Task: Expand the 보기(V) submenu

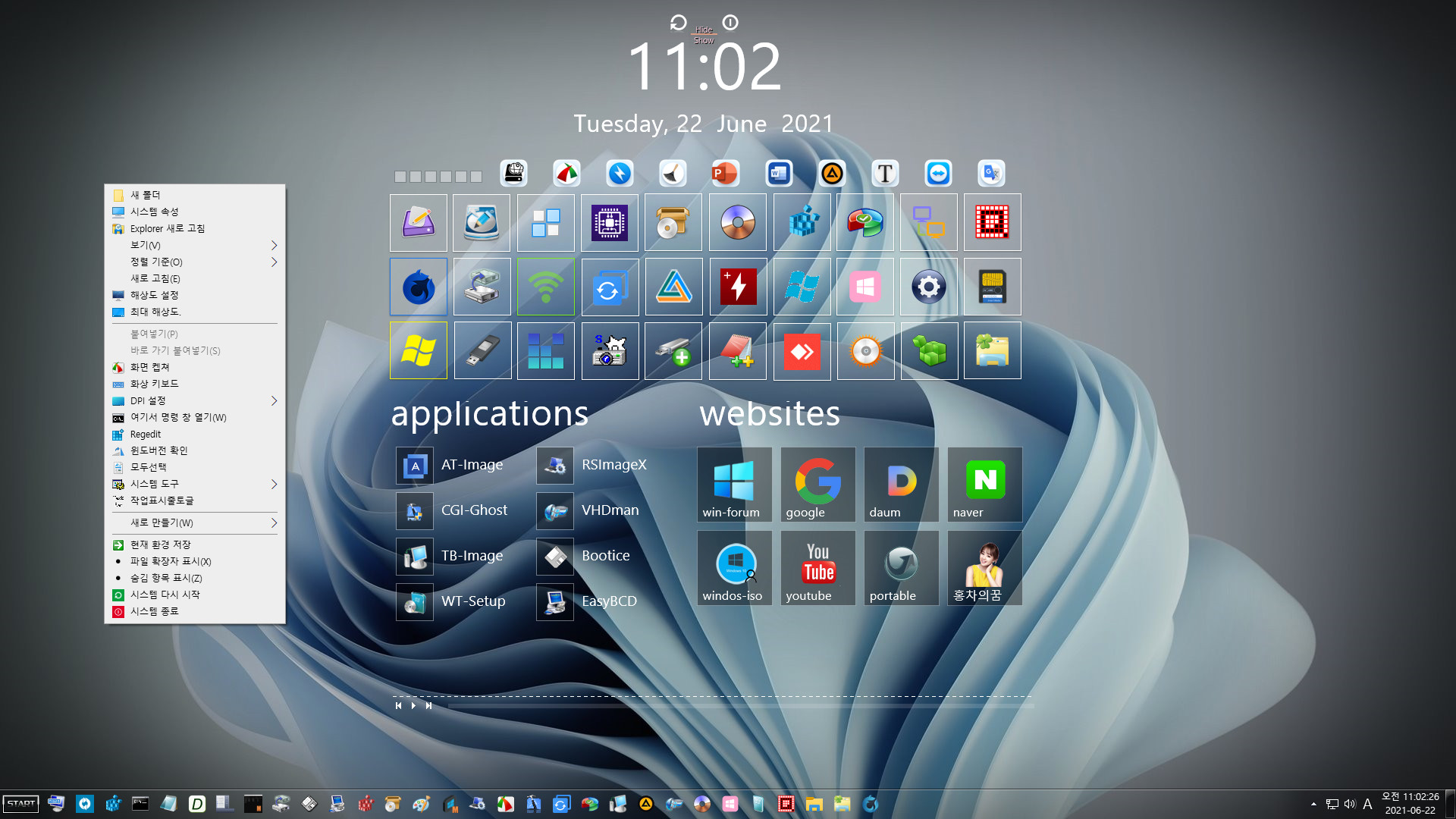Action: (195, 245)
